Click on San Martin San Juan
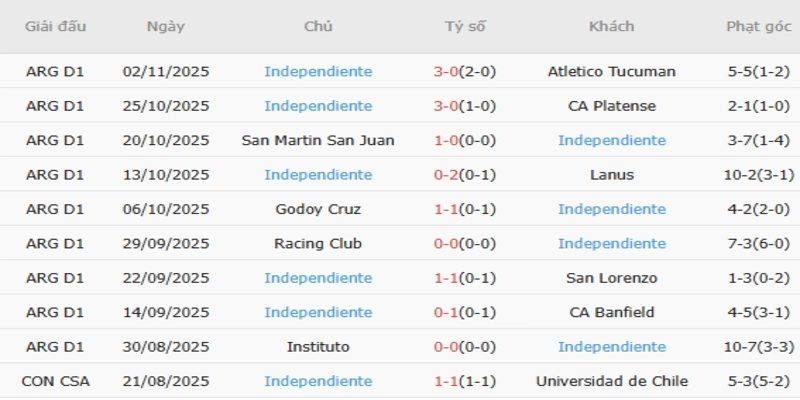Viewport: 800px width, 400px height. click(x=318, y=140)
